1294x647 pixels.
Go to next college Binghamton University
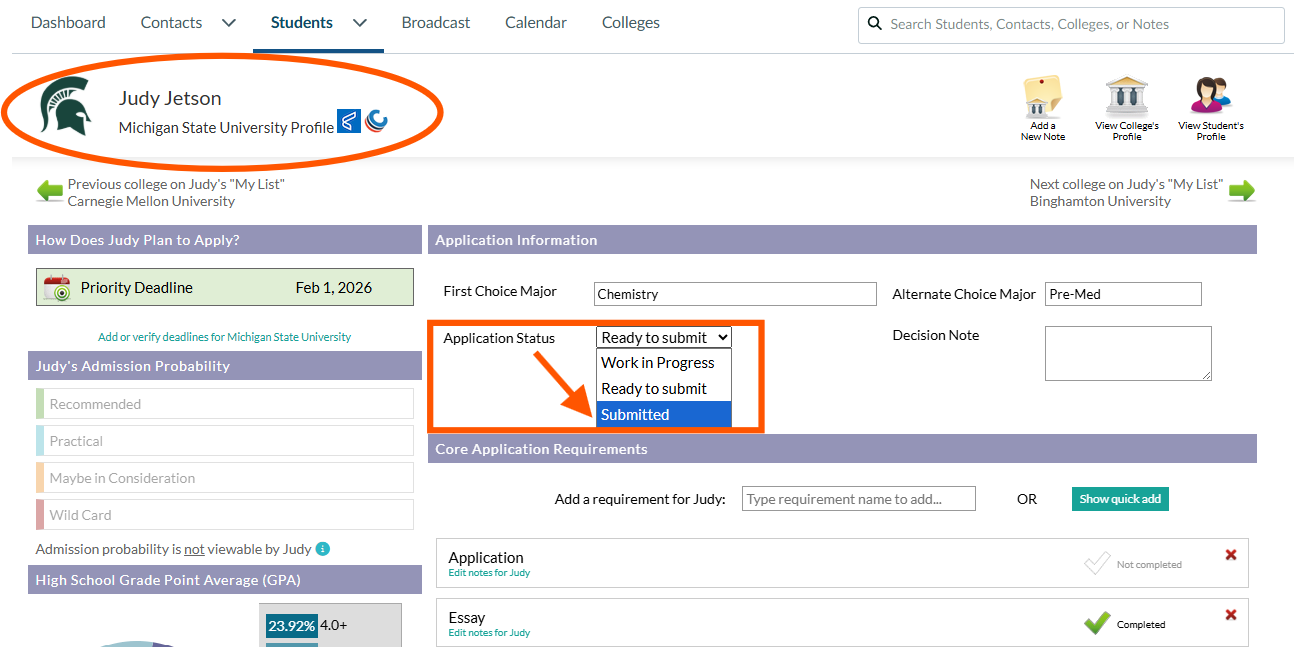[x=1100, y=201]
